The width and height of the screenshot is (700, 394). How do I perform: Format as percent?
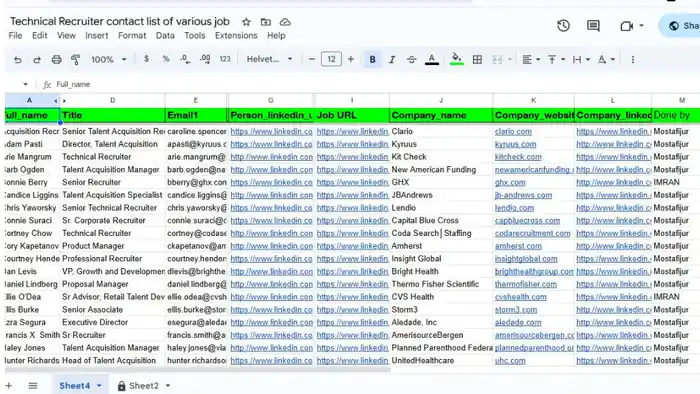click(x=166, y=59)
